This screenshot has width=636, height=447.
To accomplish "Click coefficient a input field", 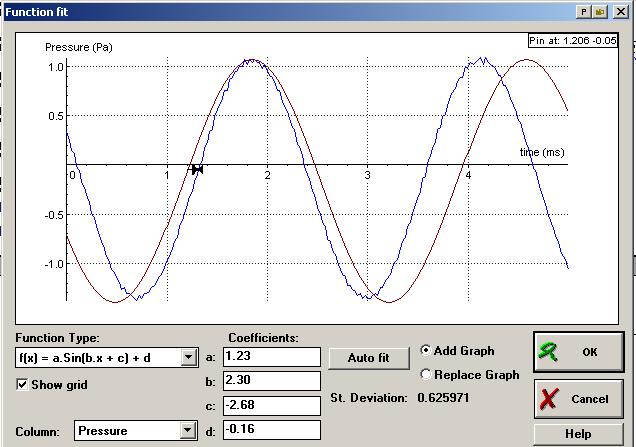I will [272, 357].
